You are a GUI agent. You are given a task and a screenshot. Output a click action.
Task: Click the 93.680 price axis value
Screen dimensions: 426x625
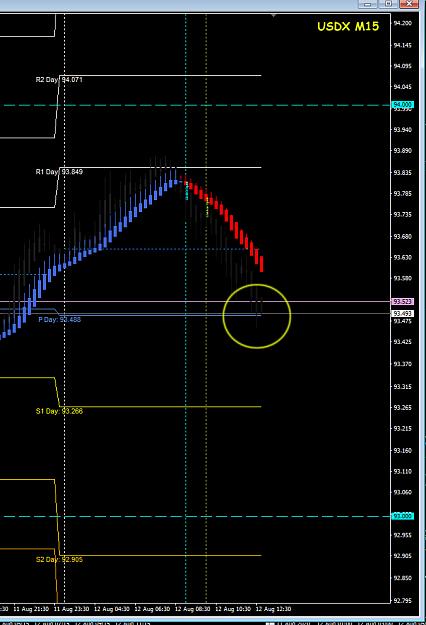coord(402,236)
